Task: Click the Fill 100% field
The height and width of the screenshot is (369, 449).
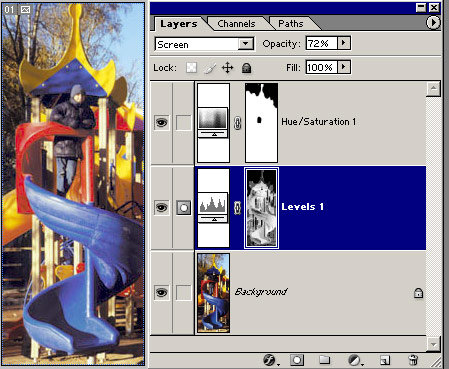Action: 322,67
